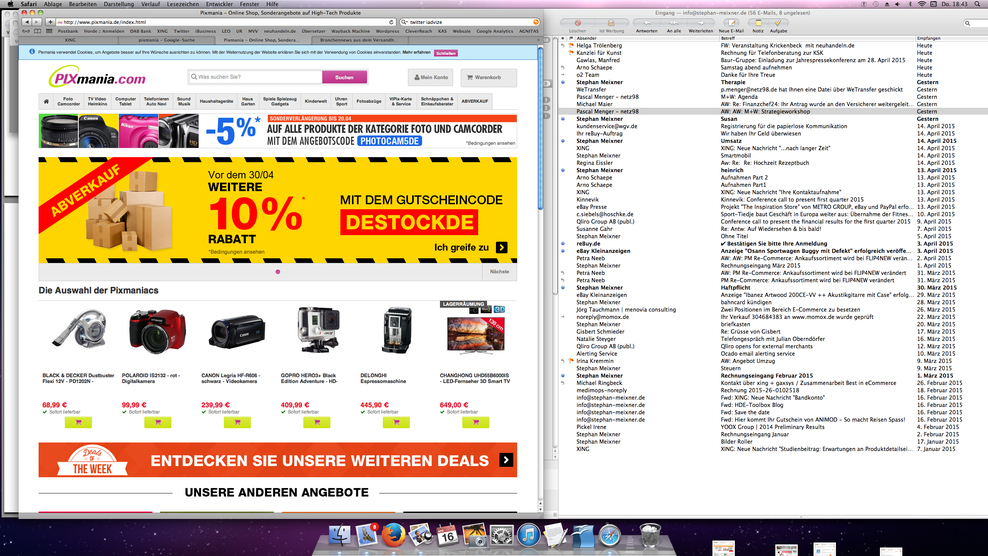
Task: Switch to Branchennews aus dem Versandh... tab
Action: coord(358,40)
